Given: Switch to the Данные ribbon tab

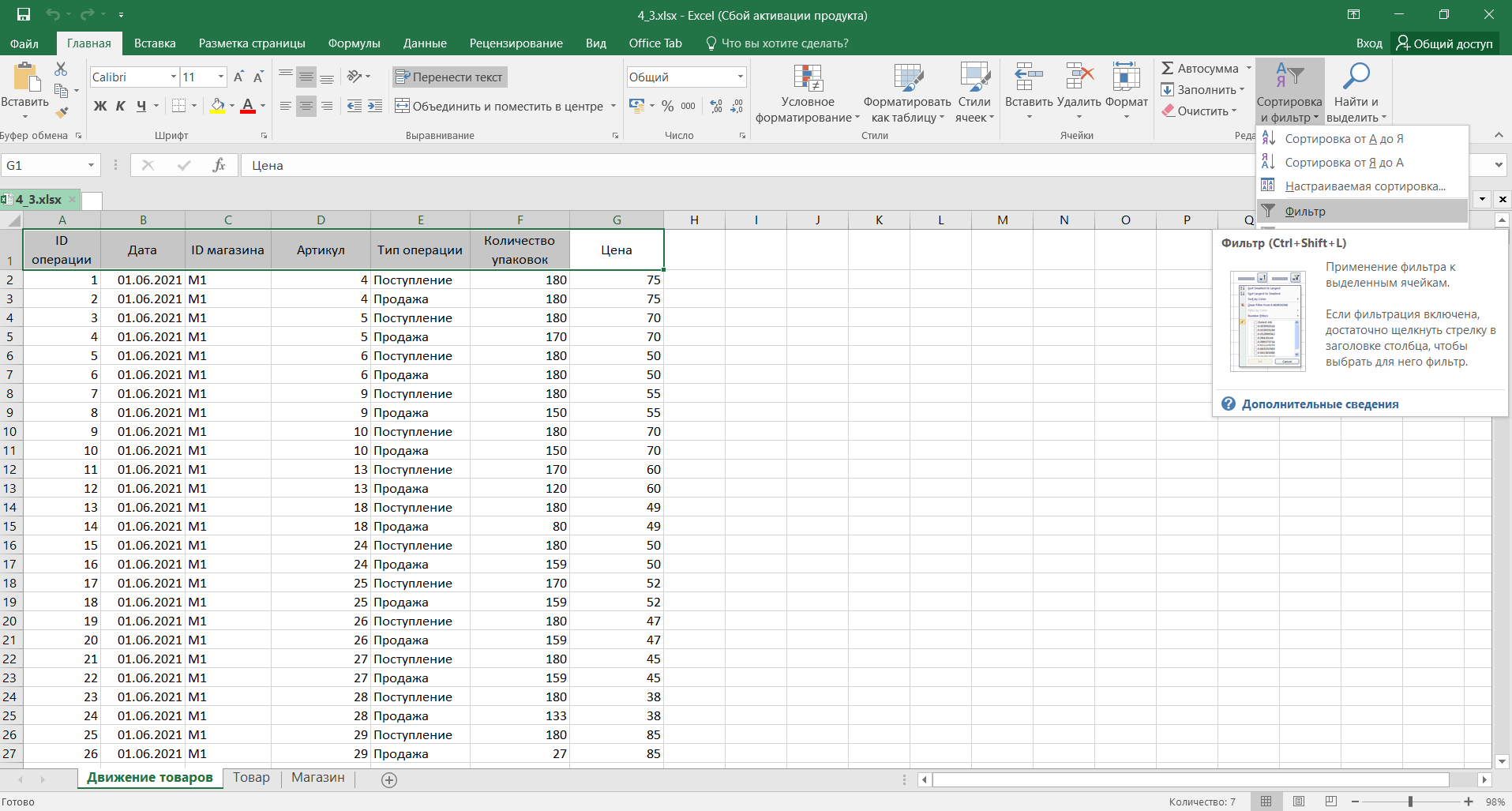Looking at the screenshot, I should [x=425, y=43].
